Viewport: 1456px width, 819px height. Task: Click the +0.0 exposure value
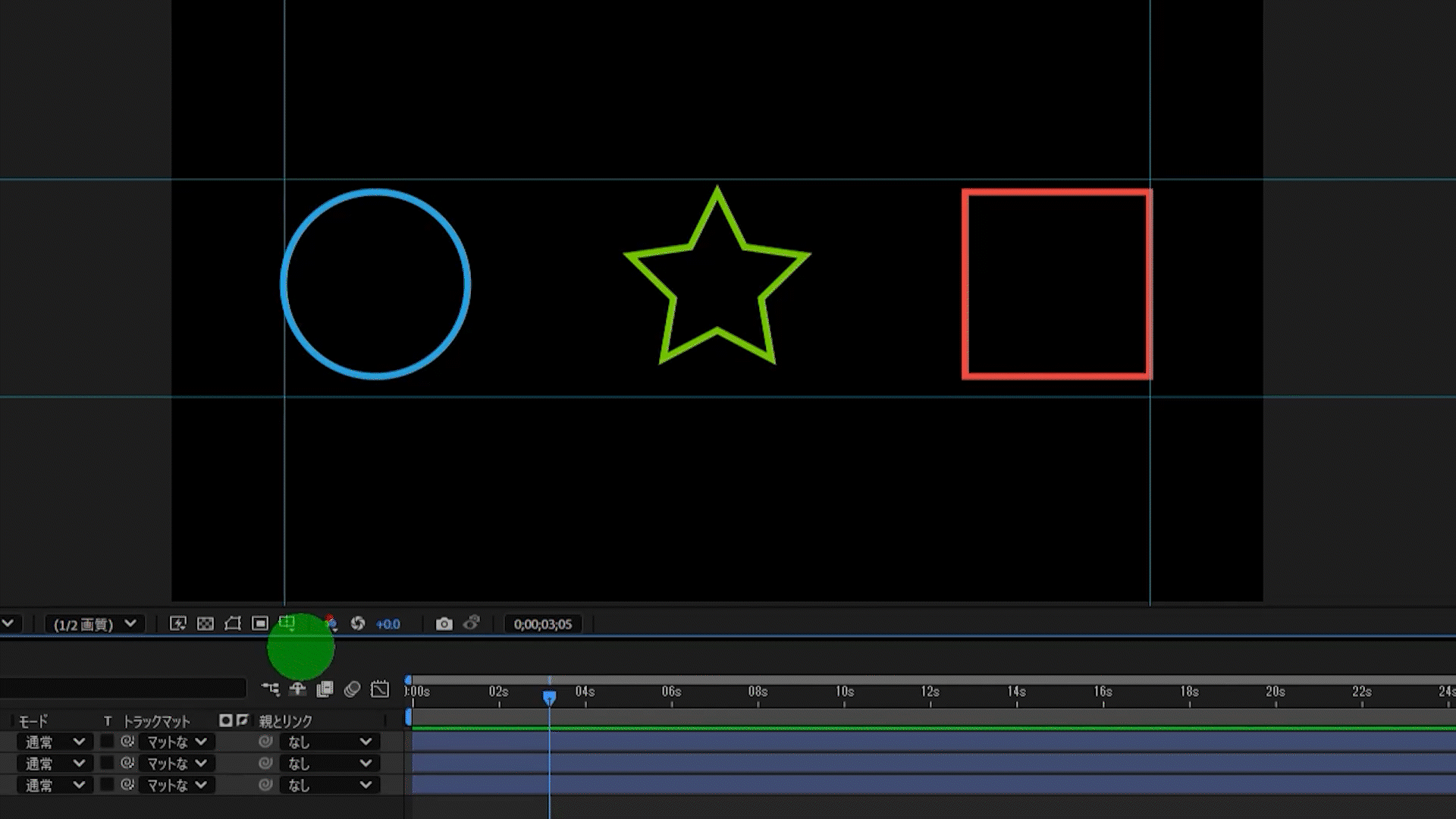pos(388,624)
